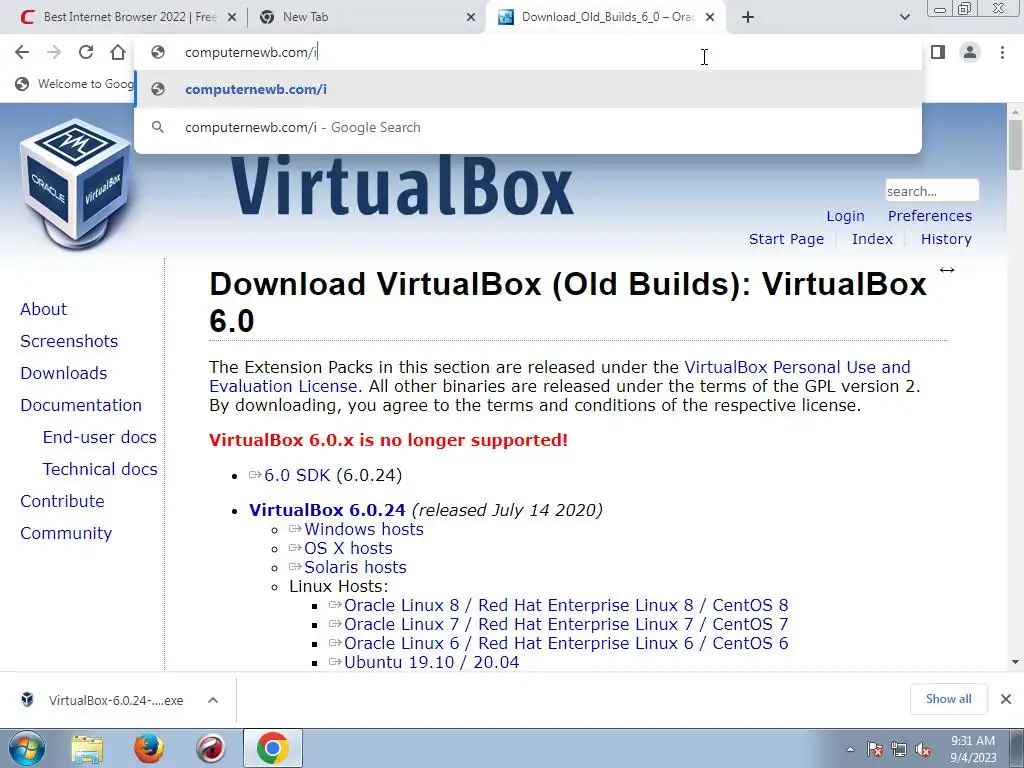The image size is (1024, 768).
Task: Open VirtualBox 6.0.24 changelog link
Action: [327, 510]
